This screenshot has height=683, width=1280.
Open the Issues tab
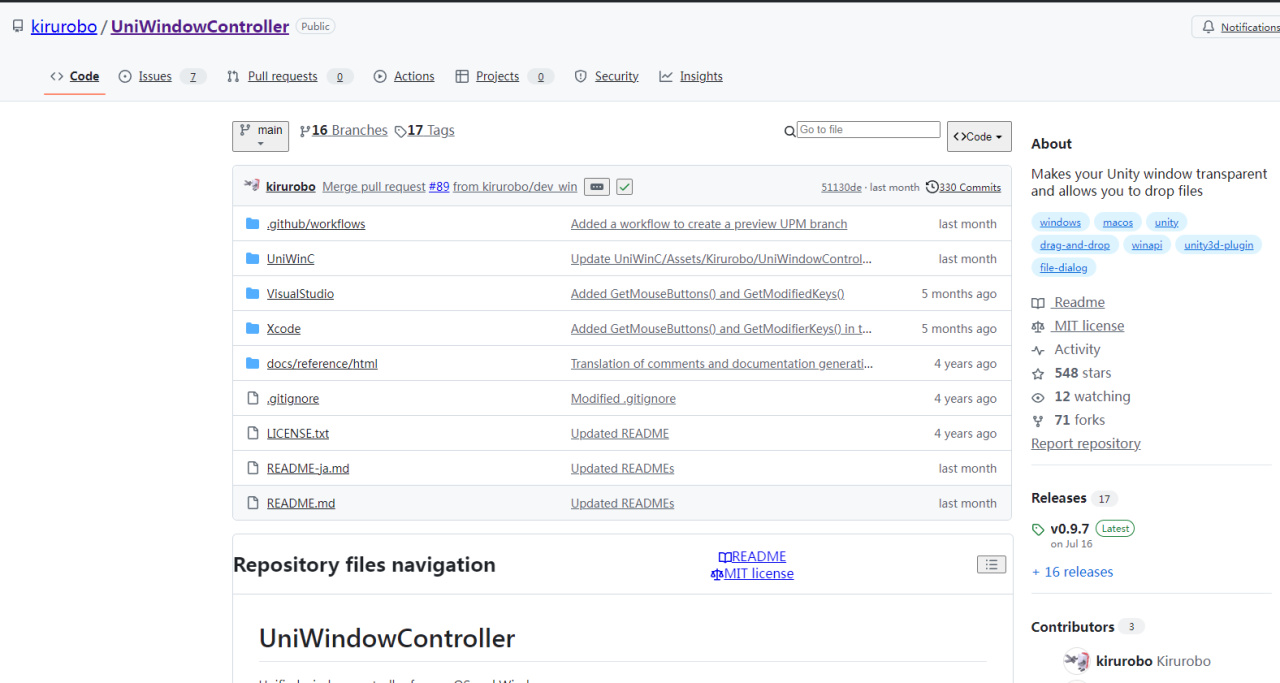click(162, 76)
